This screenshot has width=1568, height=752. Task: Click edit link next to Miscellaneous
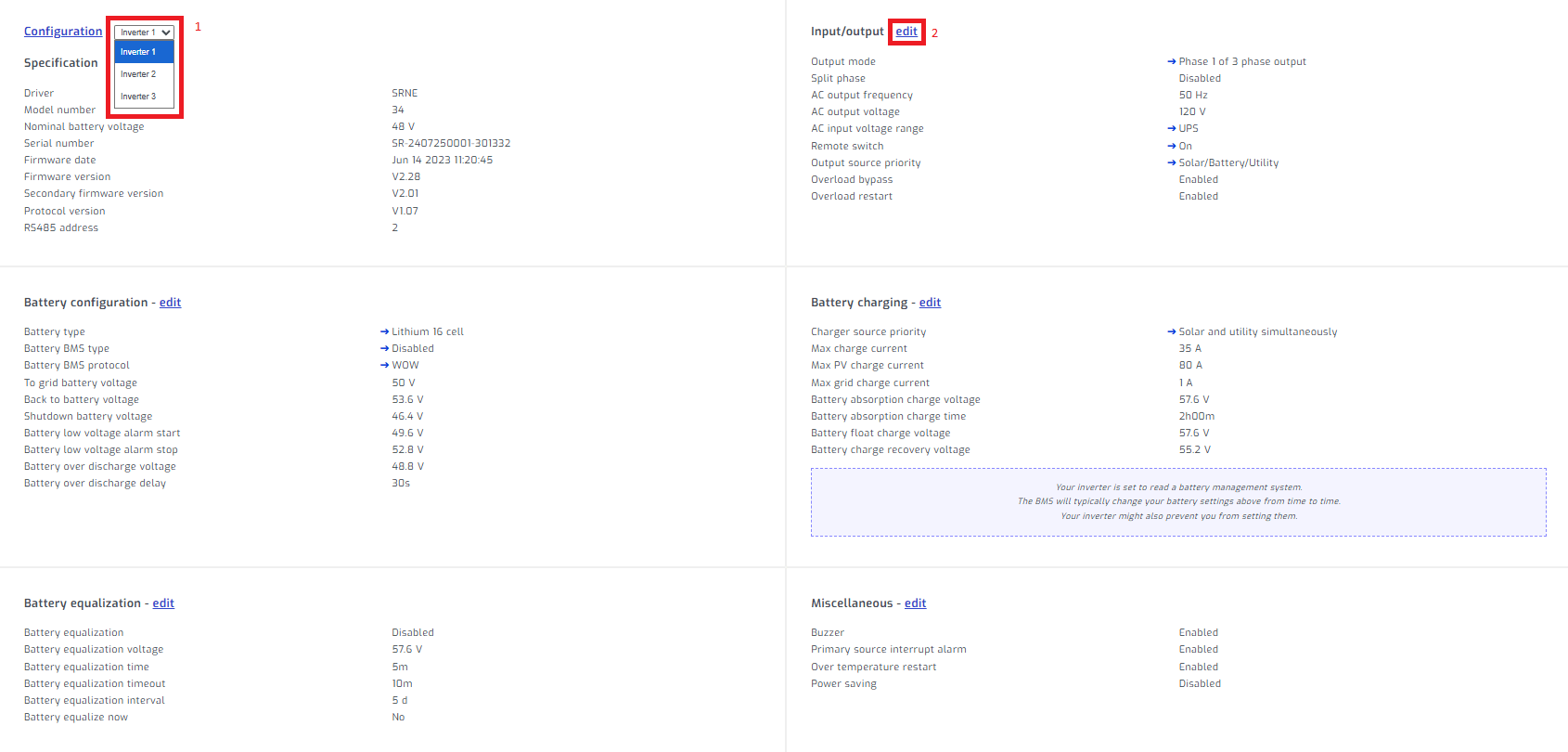[915, 603]
